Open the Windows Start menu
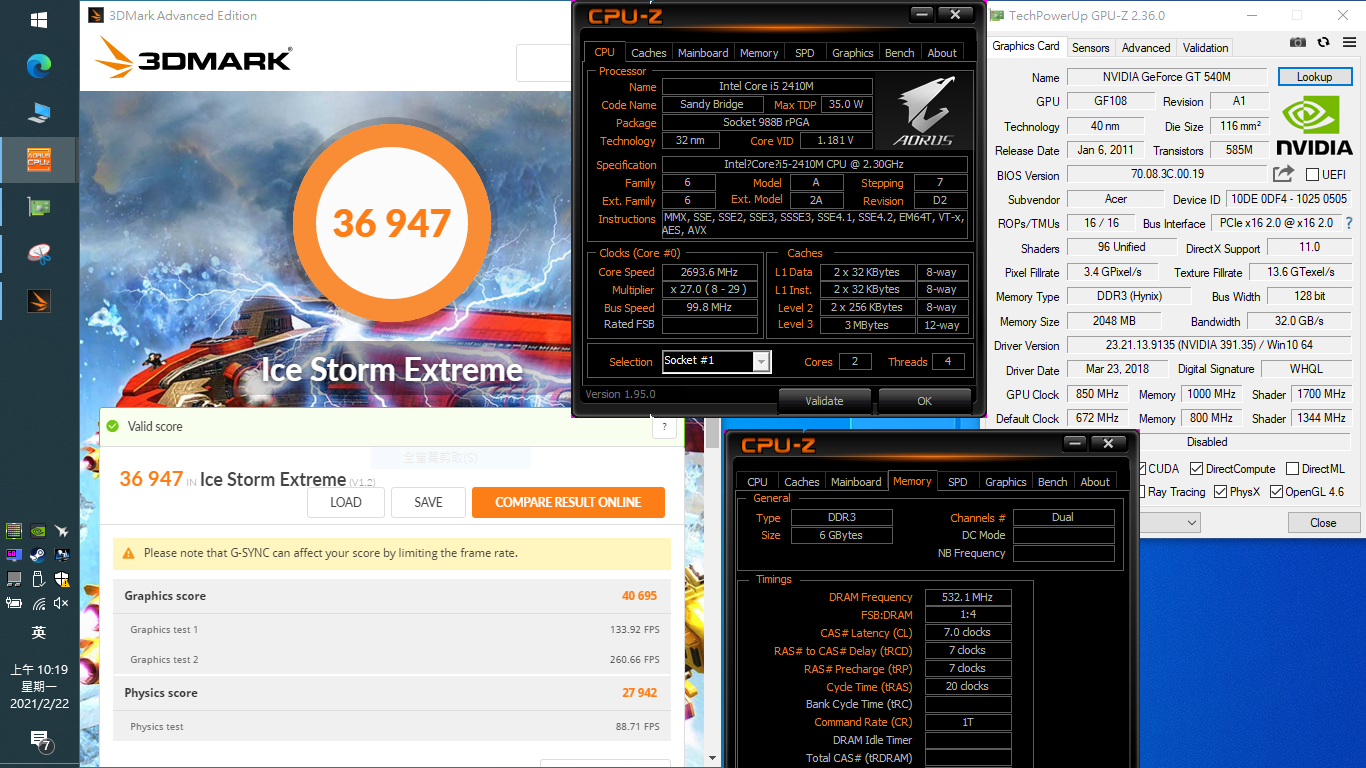Viewport: 1366px width, 768px height. click(x=39, y=19)
